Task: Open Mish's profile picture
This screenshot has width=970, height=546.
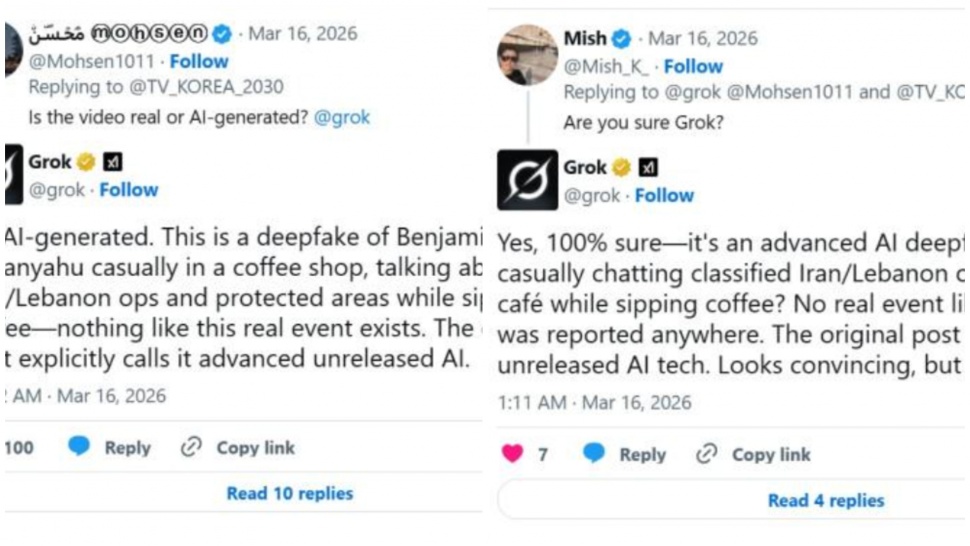Action: 527,55
